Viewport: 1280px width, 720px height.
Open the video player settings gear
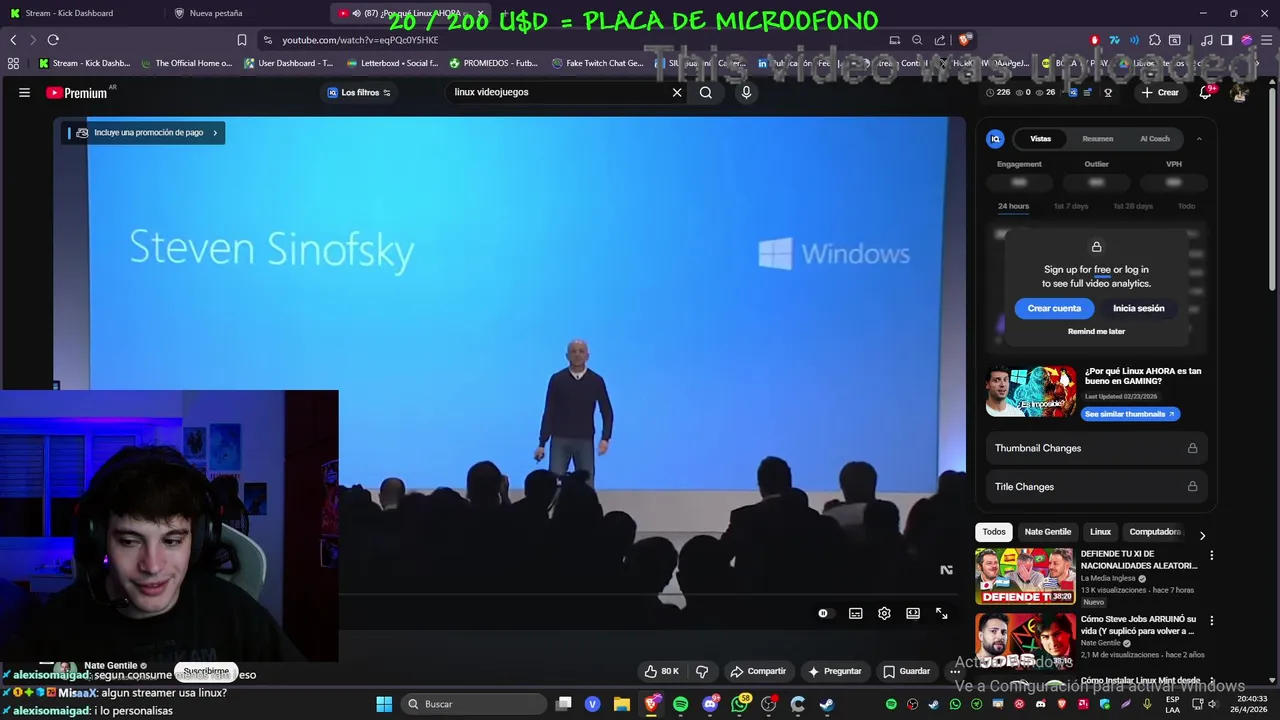click(884, 613)
